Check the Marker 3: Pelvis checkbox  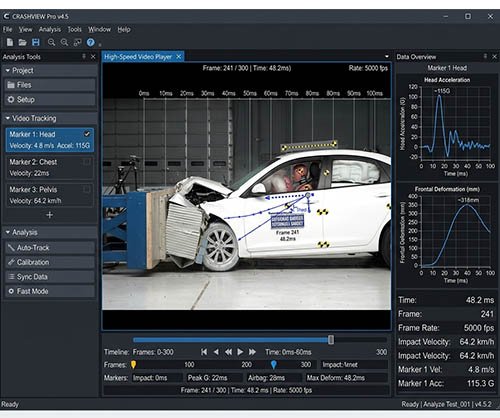87,189
